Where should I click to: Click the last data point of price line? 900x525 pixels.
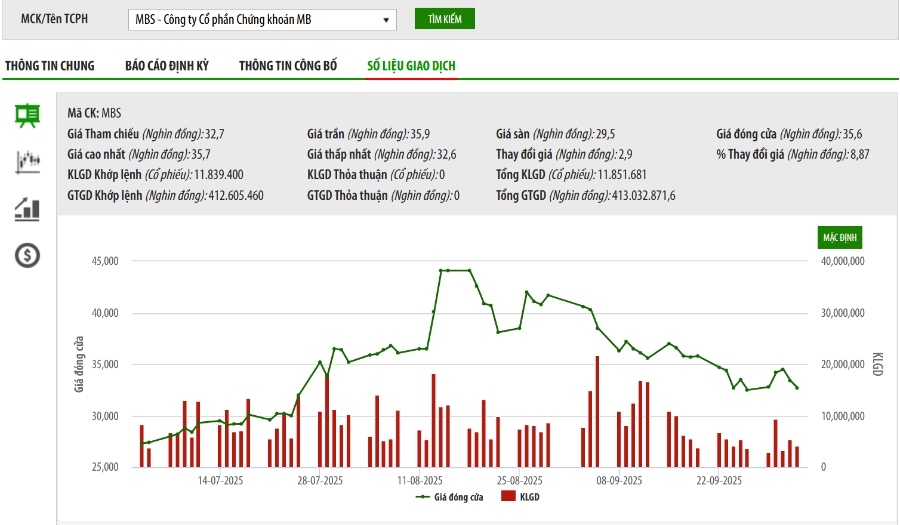click(797, 388)
